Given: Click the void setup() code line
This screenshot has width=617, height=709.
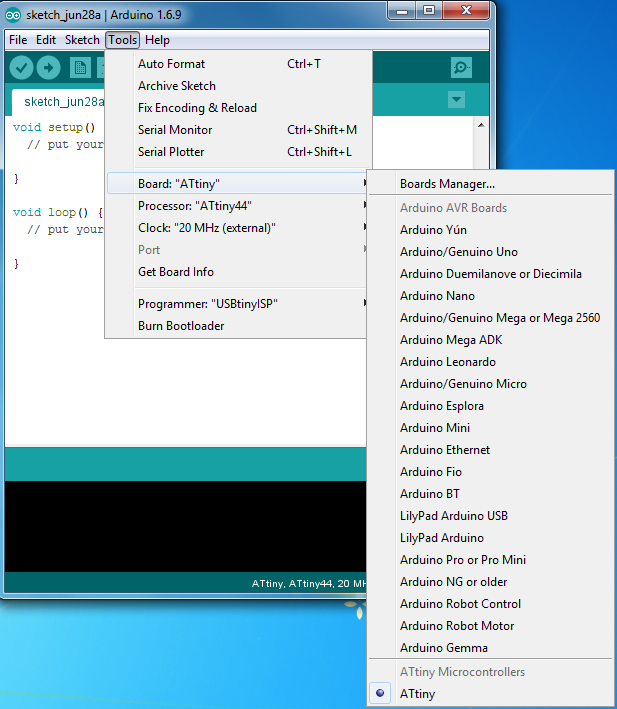Looking at the screenshot, I should [x=54, y=128].
